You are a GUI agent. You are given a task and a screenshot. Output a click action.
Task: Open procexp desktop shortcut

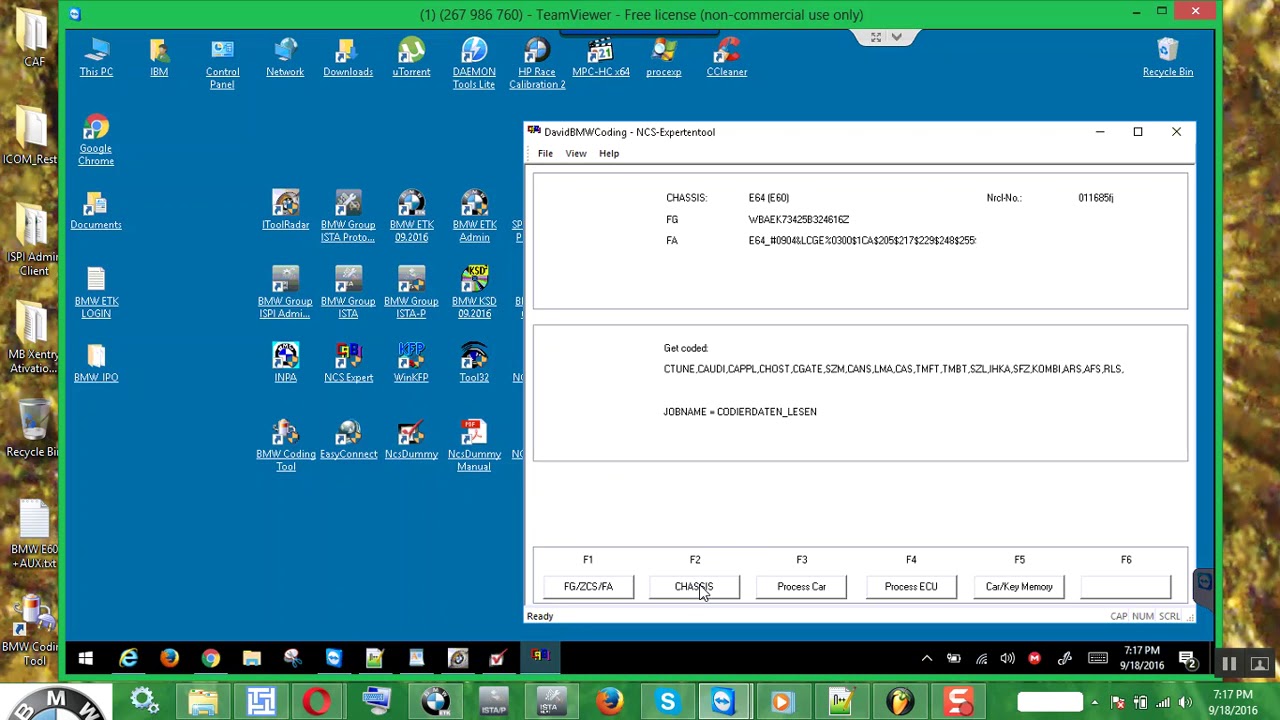pos(664,58)
